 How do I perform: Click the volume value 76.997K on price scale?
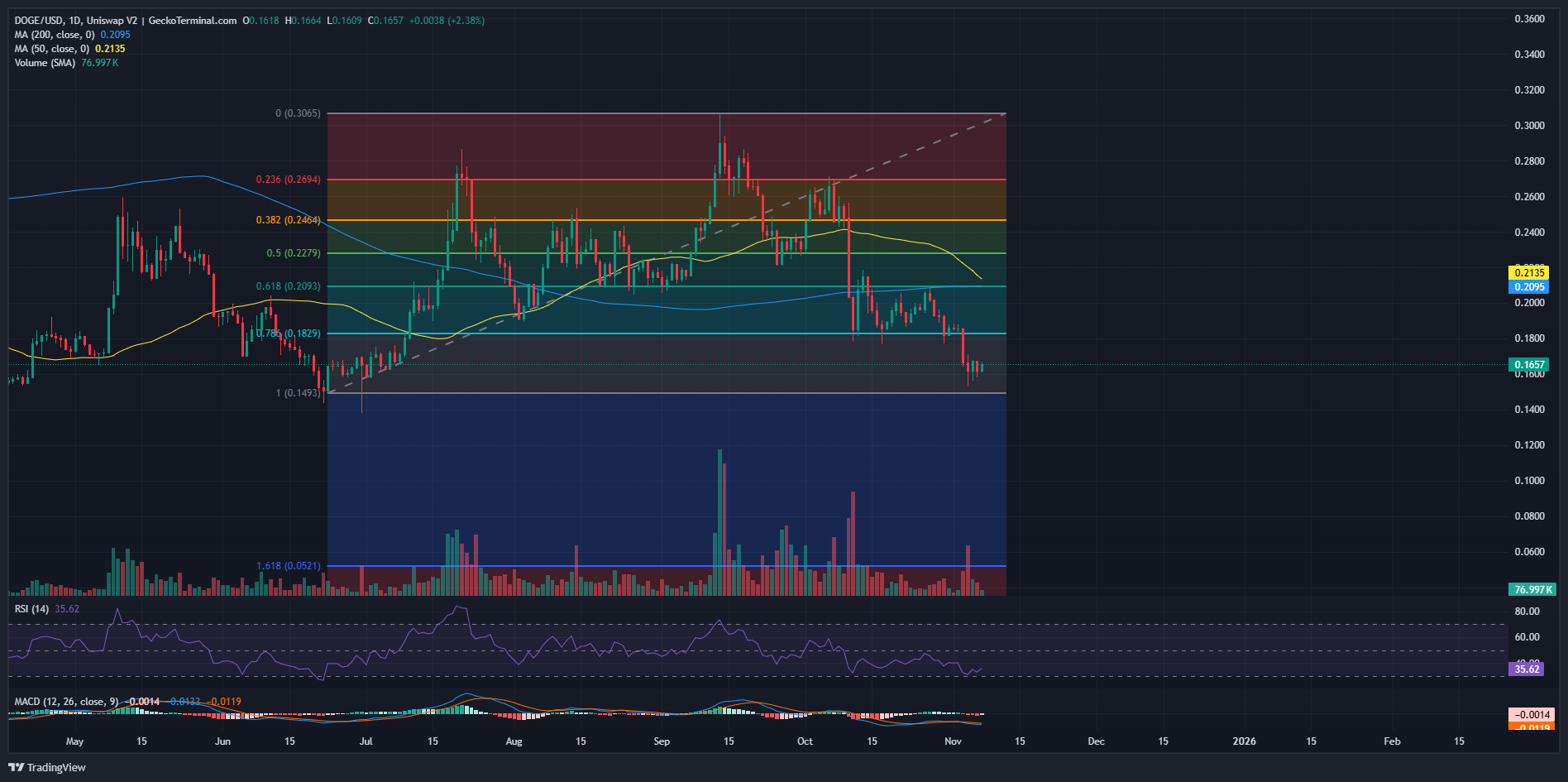pos(1529,590)
